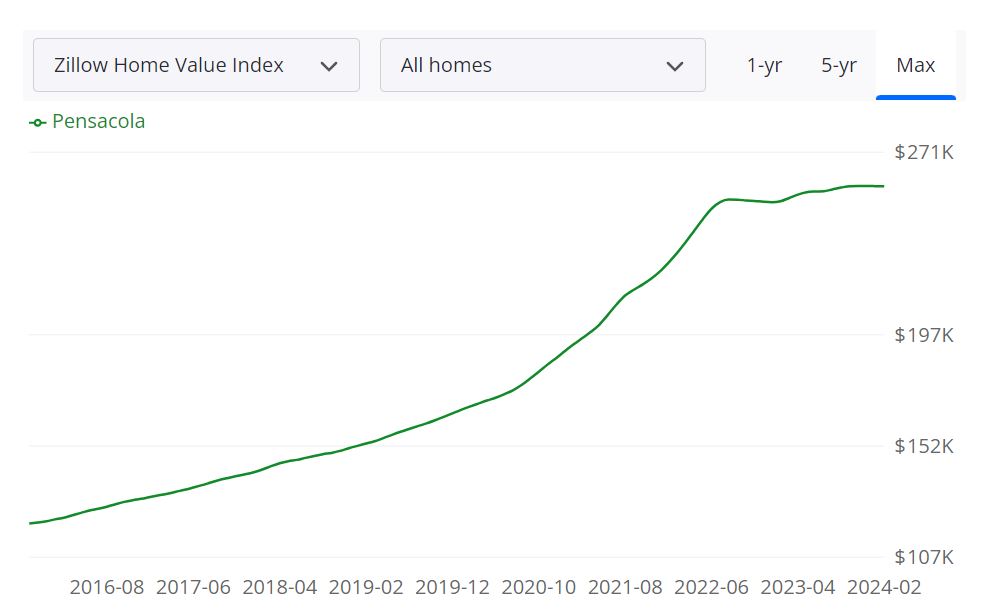Click the $271K y-axis label

pyautogui.click(x=924, y=153)
